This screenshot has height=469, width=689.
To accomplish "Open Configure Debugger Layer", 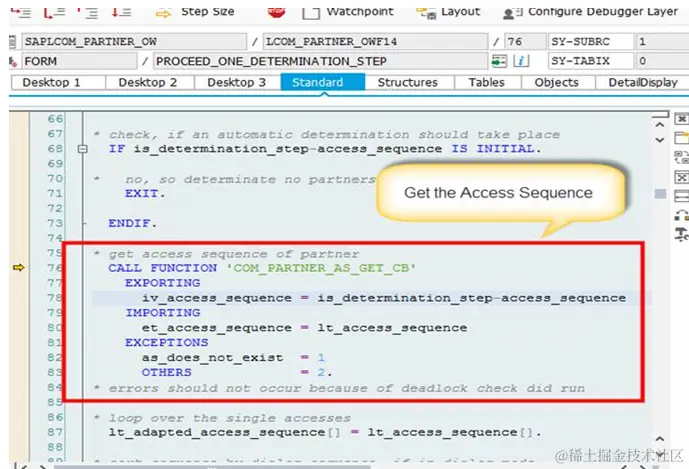I will tap(590, 12).
